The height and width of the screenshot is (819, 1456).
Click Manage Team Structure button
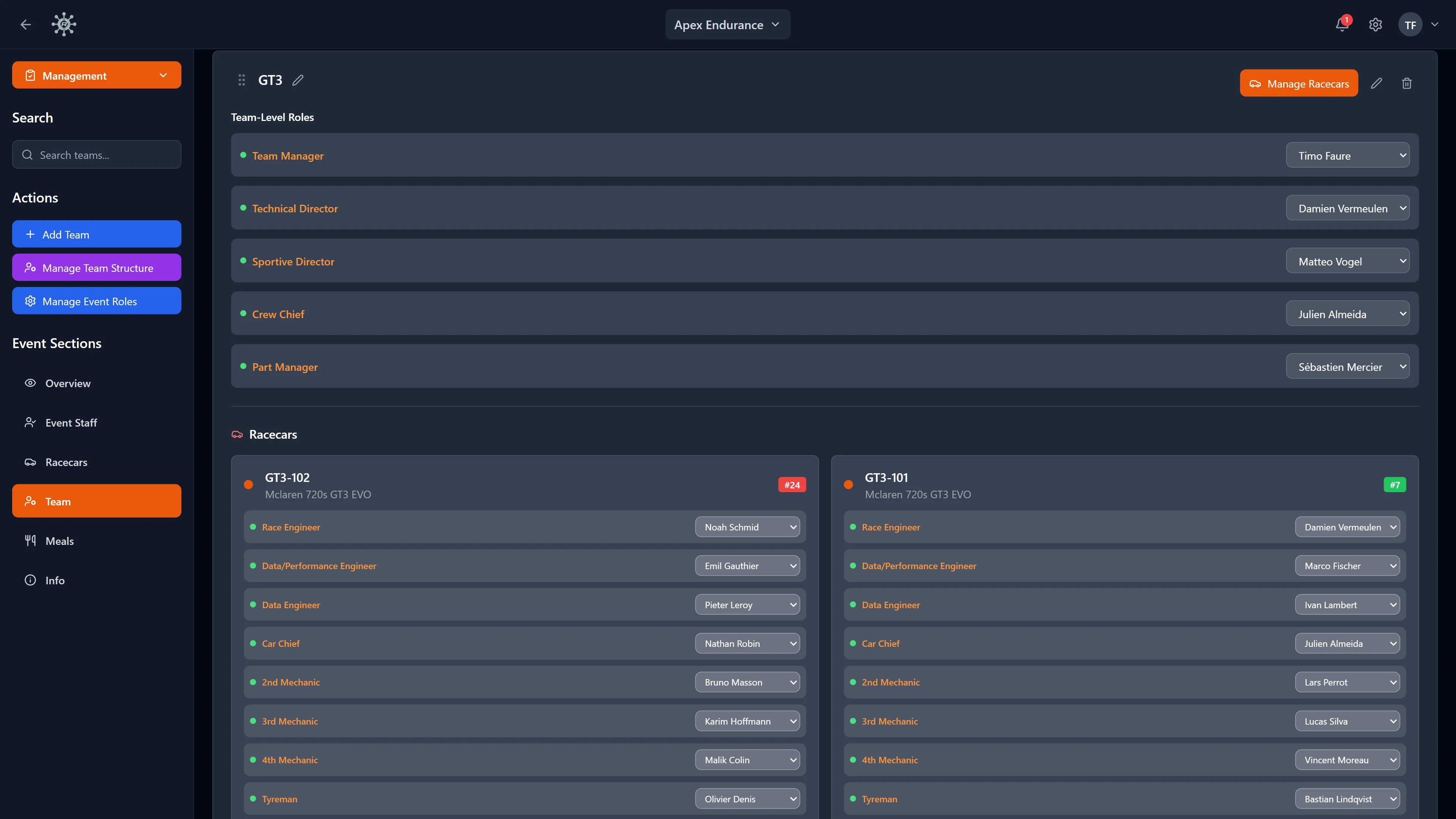(97, 267)
